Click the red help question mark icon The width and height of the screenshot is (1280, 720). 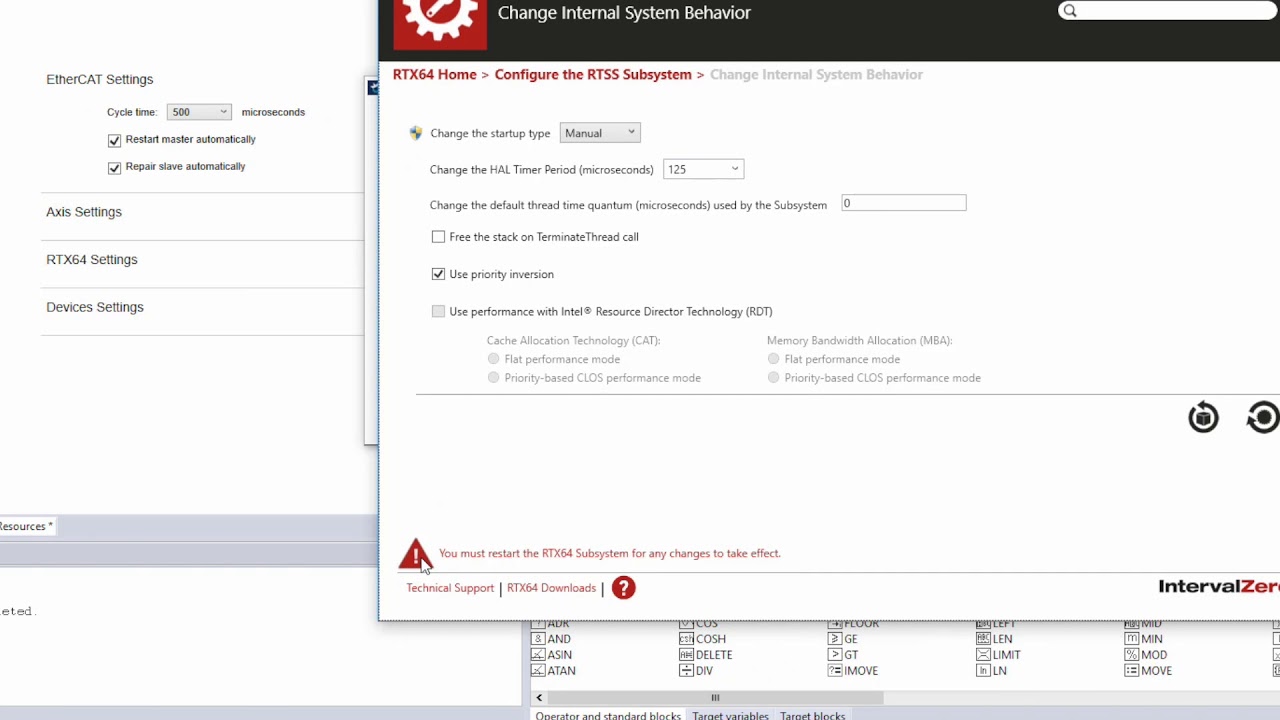pos(623,588)
